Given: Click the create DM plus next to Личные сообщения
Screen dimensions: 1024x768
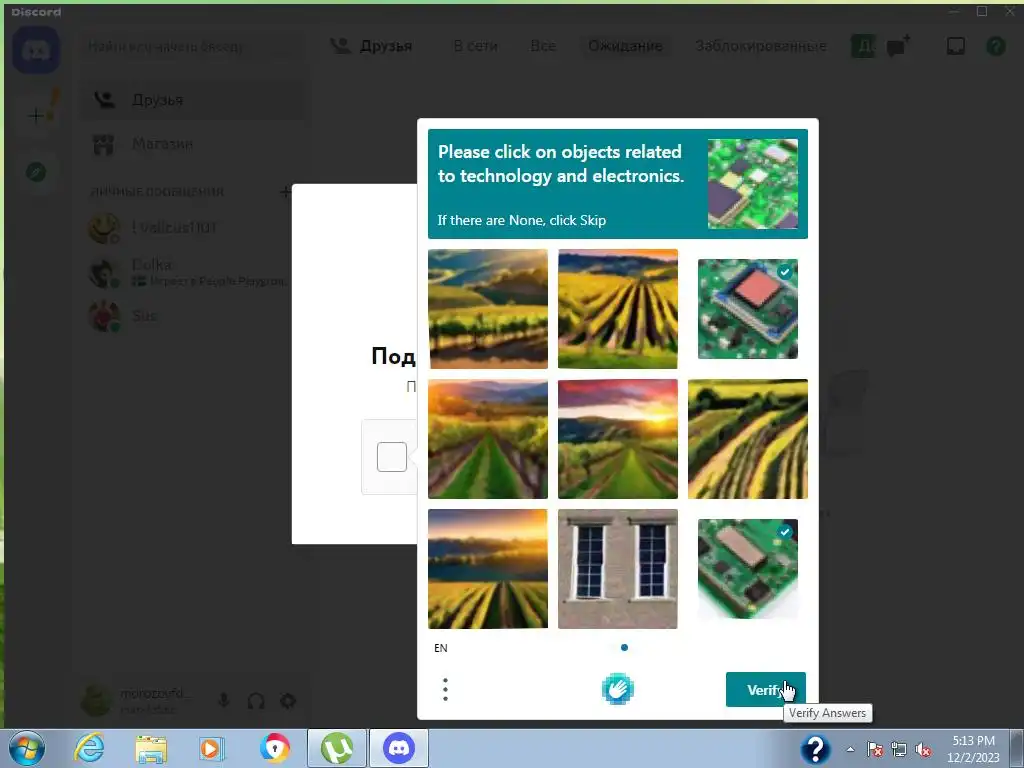Looking at the screenshot, I should click(285, 191).
